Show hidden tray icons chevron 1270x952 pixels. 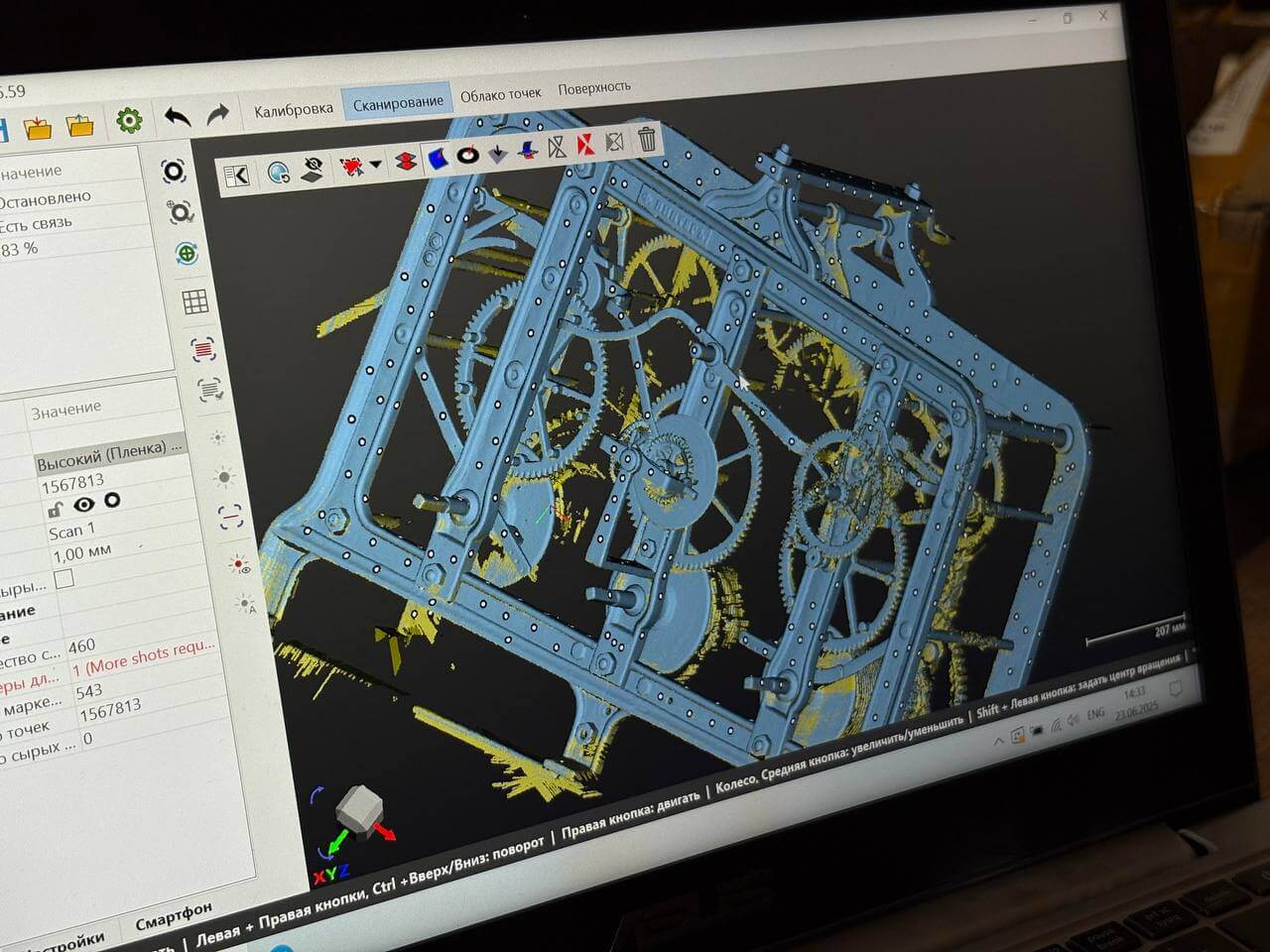click(998, 741)
